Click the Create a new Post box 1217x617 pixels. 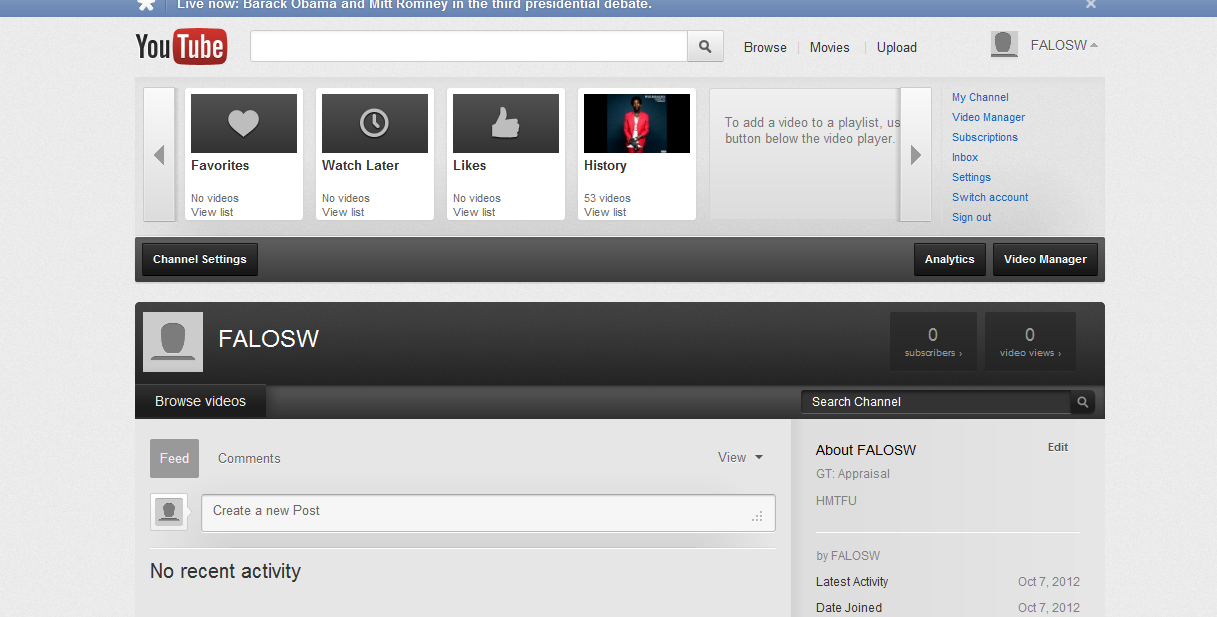pyautogui.click(x=488, y=512)
